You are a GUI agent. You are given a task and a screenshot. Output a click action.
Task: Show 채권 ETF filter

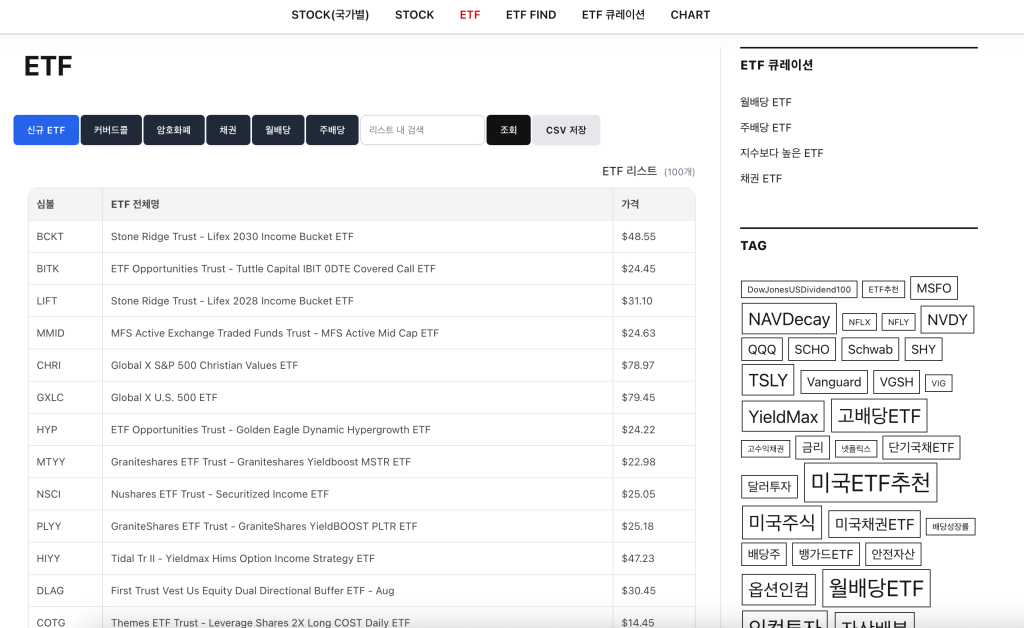228,130
